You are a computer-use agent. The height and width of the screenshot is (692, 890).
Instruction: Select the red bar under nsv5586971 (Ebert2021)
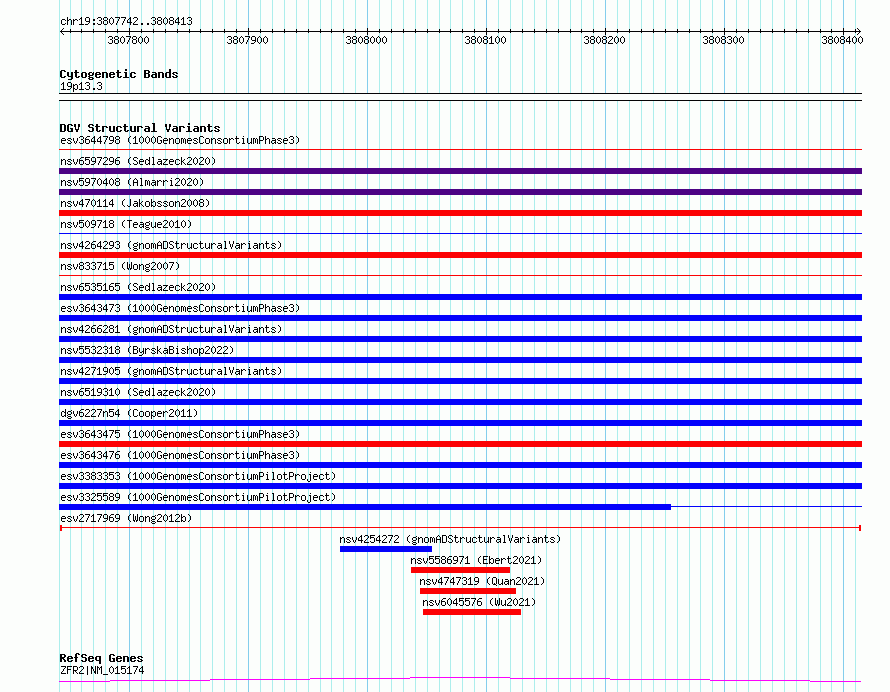coord(460,570)
